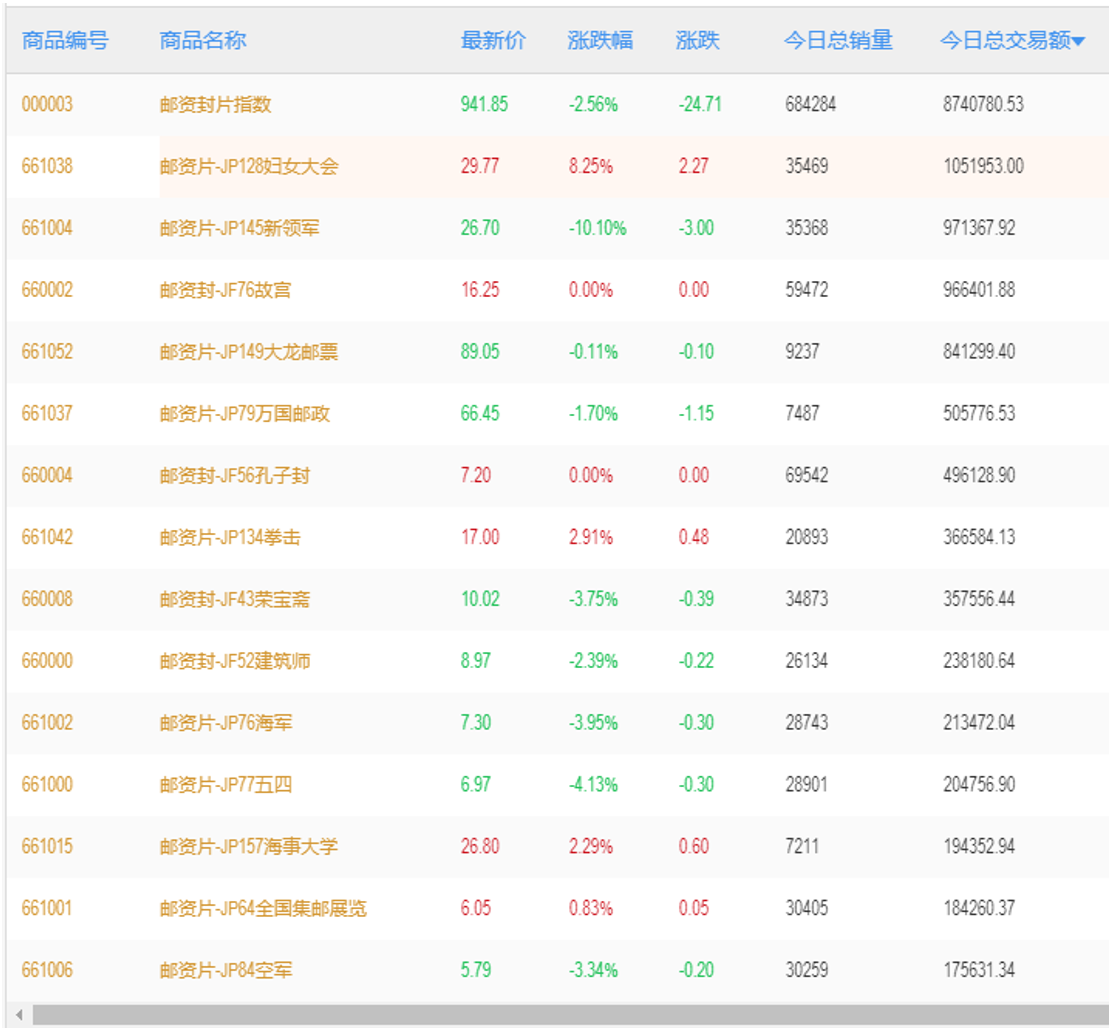
Task: Open 邮资片-JP149大龙邮票 link
Action: (x=249, y=352)
